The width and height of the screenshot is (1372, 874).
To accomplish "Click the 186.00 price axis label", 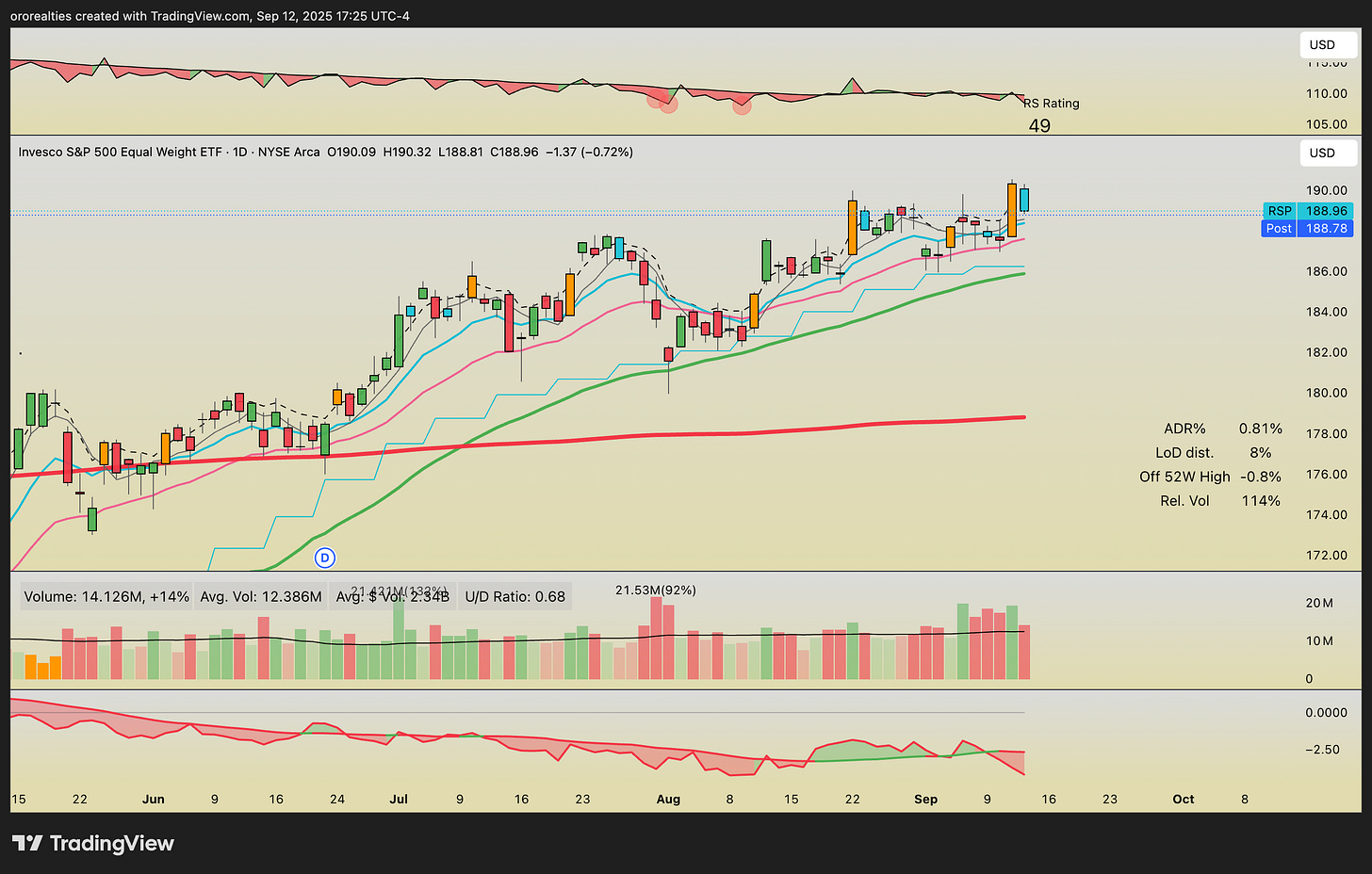I will [1326, 271].
